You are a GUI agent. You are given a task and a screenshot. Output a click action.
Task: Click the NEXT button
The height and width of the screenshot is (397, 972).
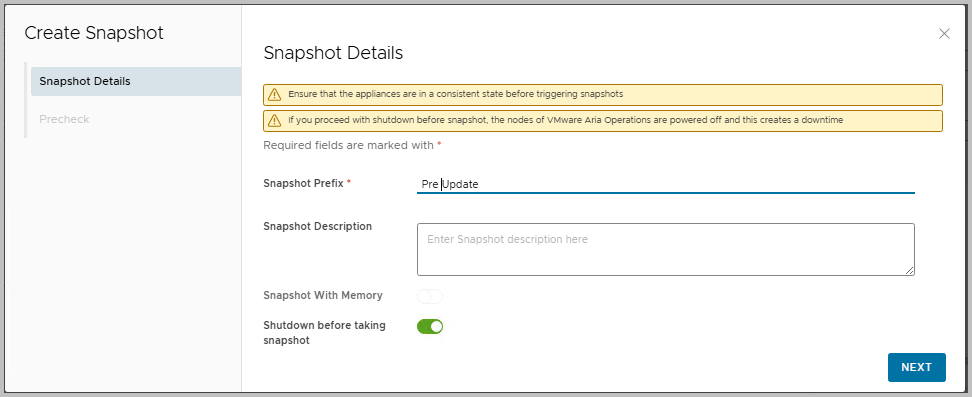(917, 367)
